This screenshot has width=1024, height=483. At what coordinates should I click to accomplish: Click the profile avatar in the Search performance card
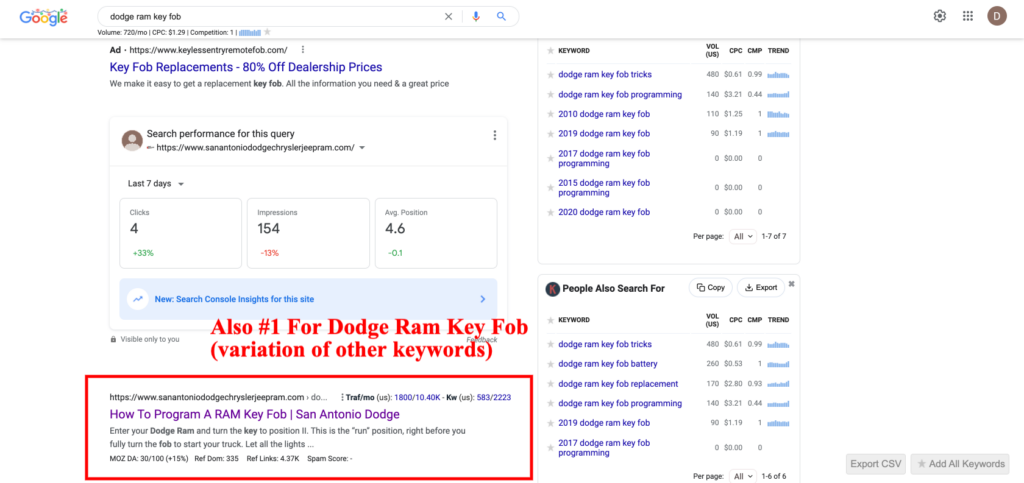point(132,140)
